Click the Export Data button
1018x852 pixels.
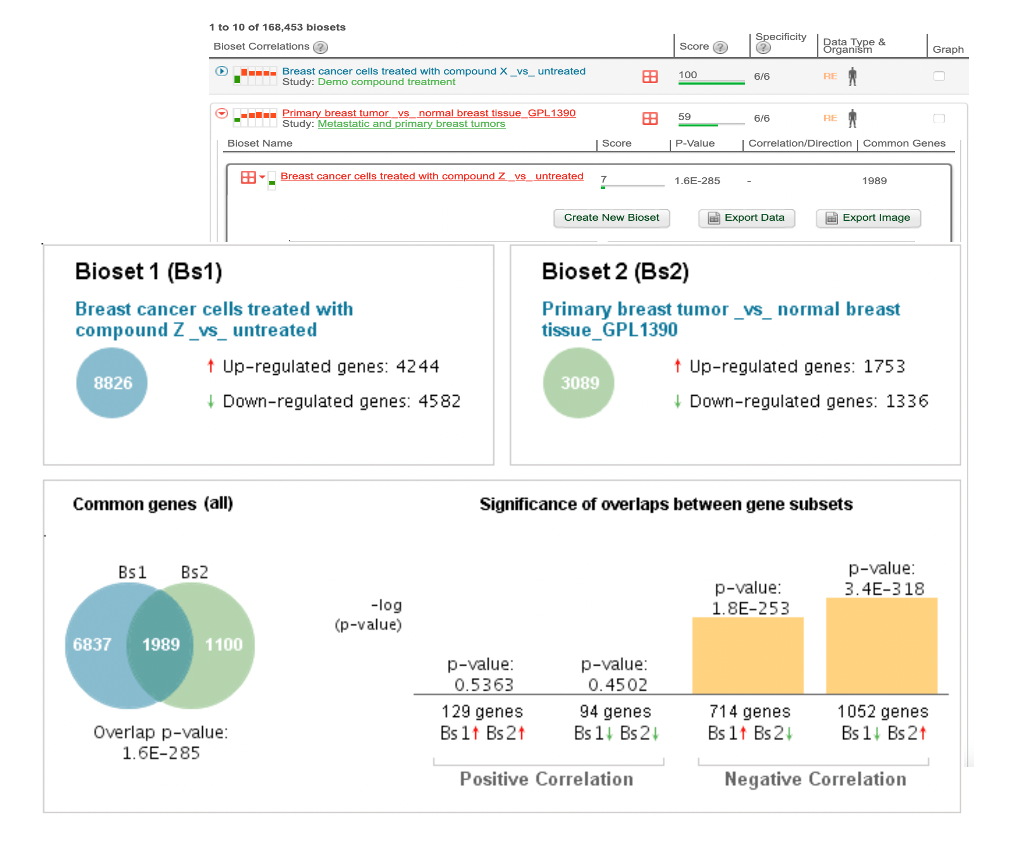click(x=747, y=218)
